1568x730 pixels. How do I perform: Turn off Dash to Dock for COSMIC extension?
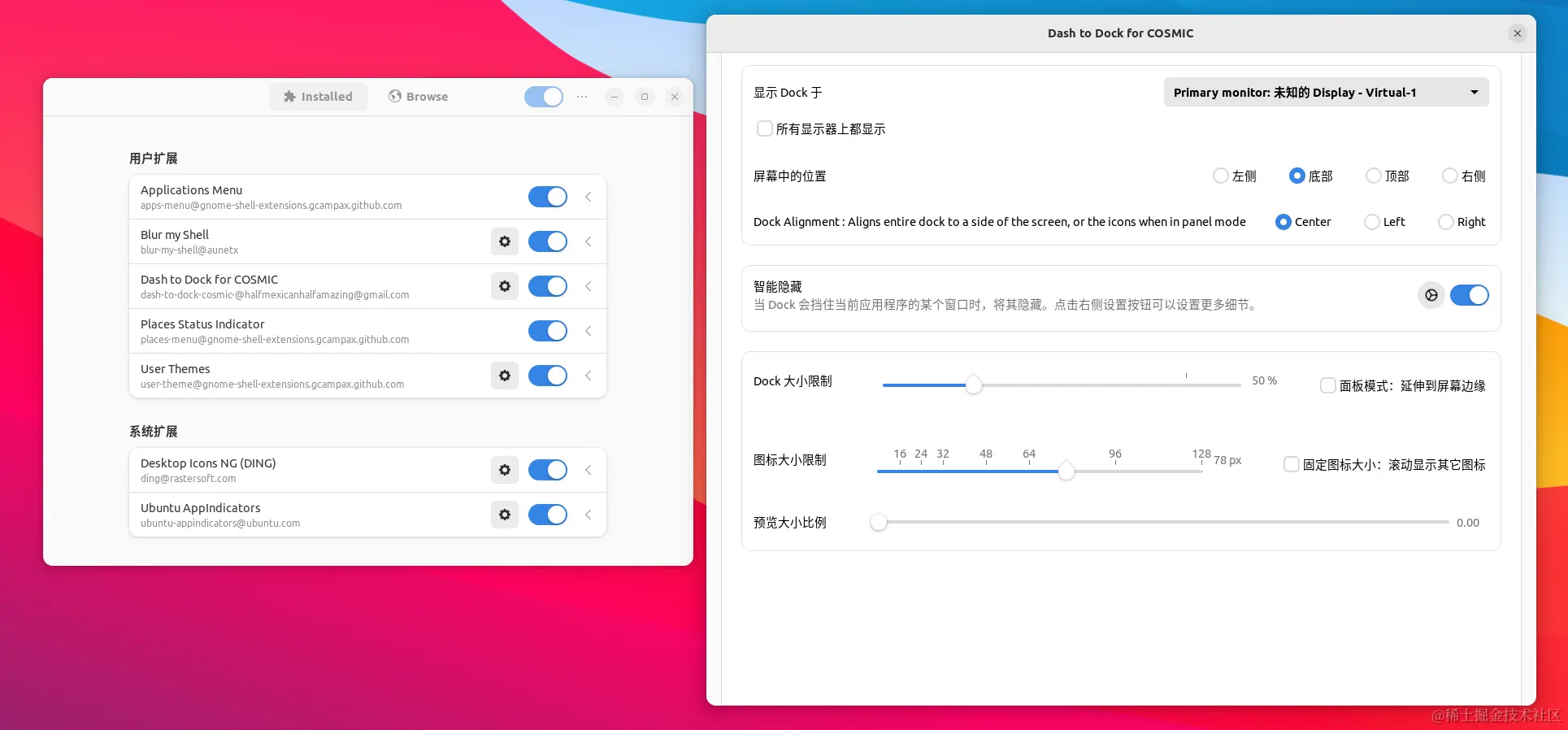548,286
